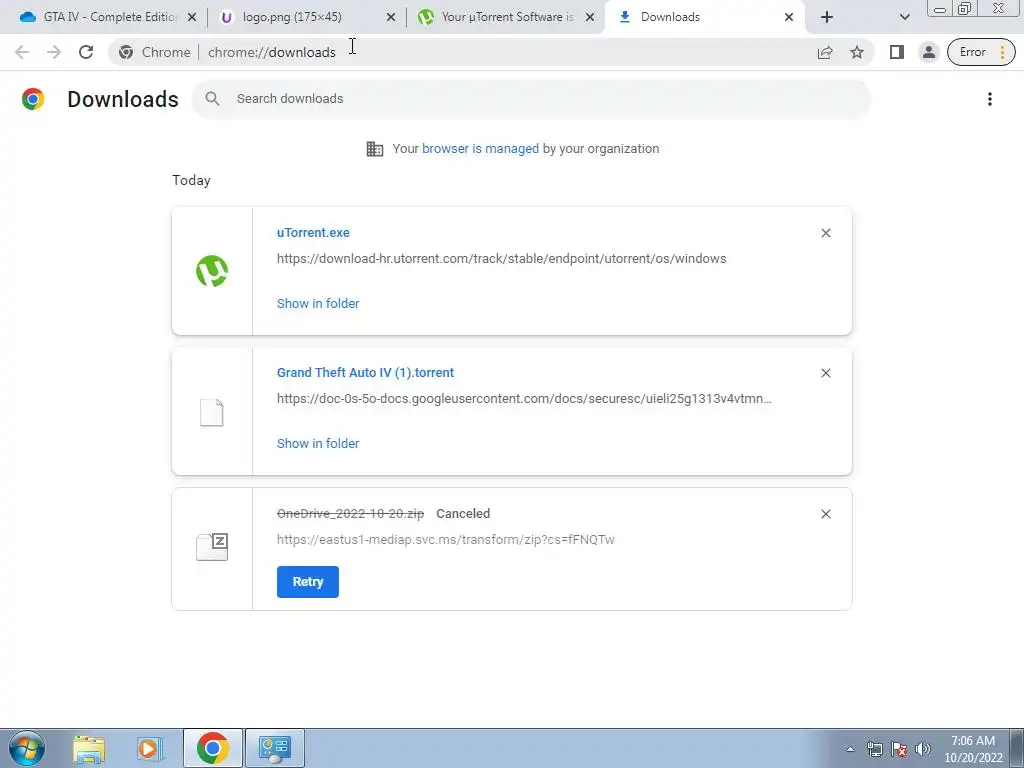Open the volume speaker icon
1024x768 pixels.
click(x=922, y=749)
